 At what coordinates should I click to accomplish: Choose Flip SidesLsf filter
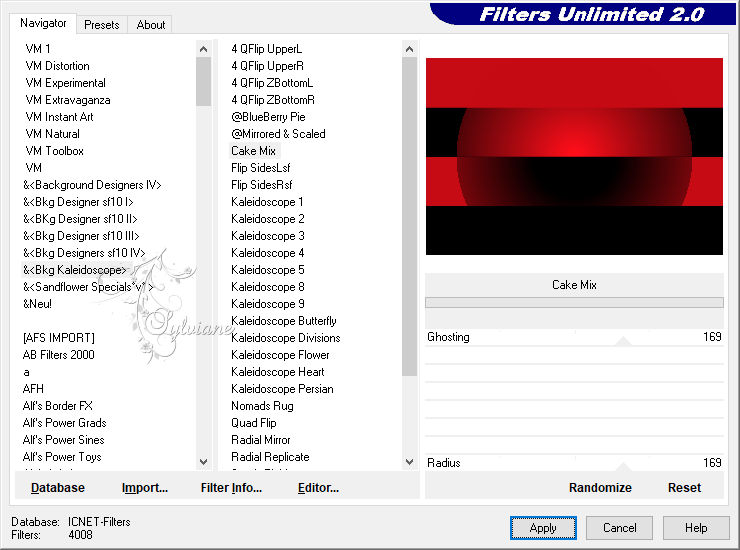click(x=261, y=168)
